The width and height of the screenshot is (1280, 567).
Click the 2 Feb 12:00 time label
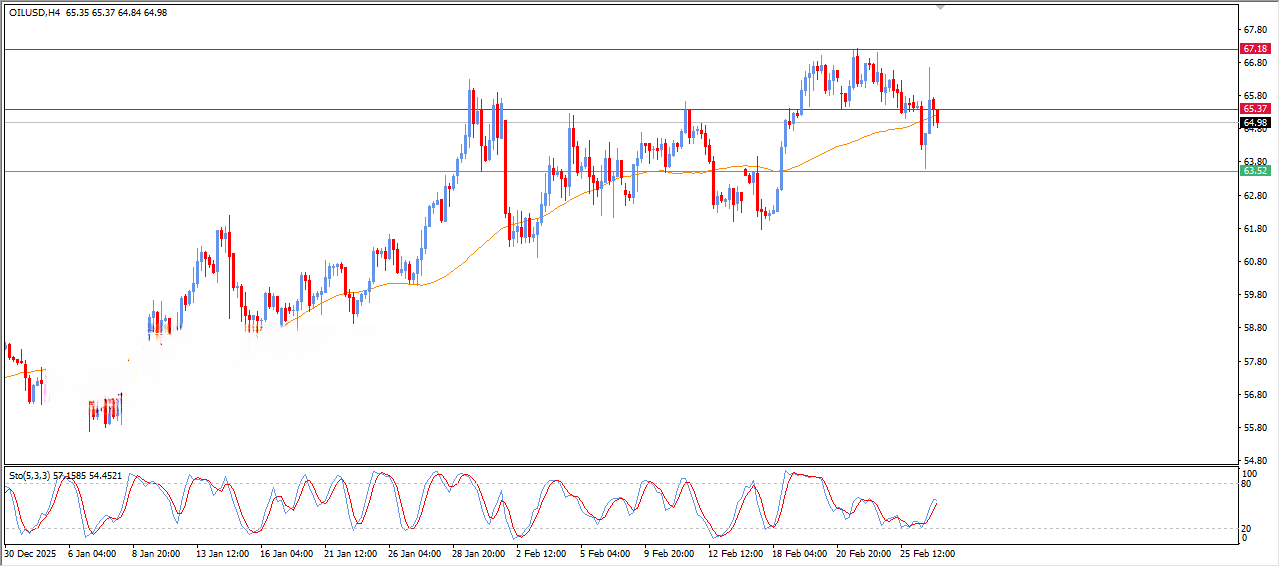point(540,553)
